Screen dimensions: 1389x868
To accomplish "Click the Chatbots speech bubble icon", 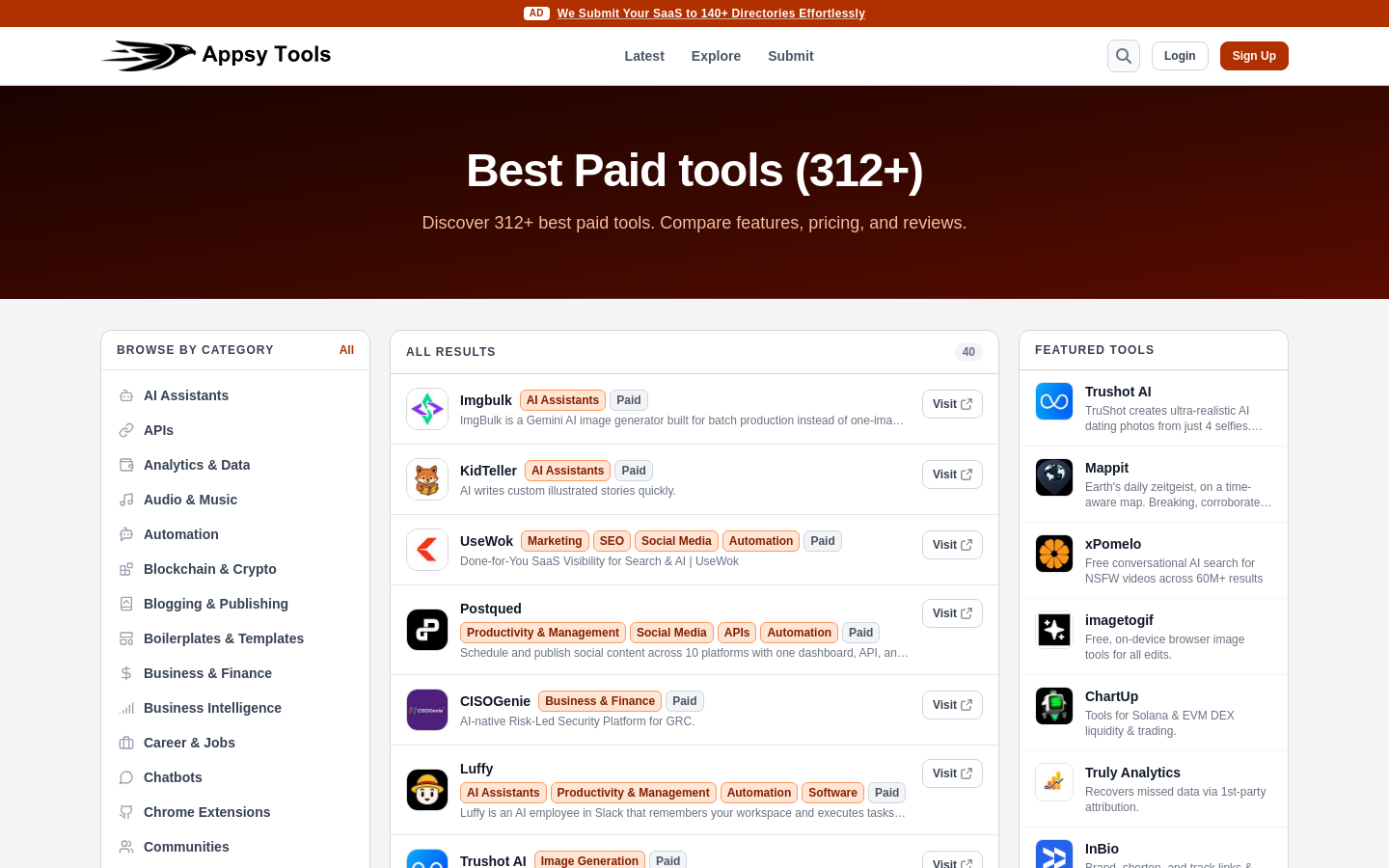I will pyautogui.click(x=126, y=777).
